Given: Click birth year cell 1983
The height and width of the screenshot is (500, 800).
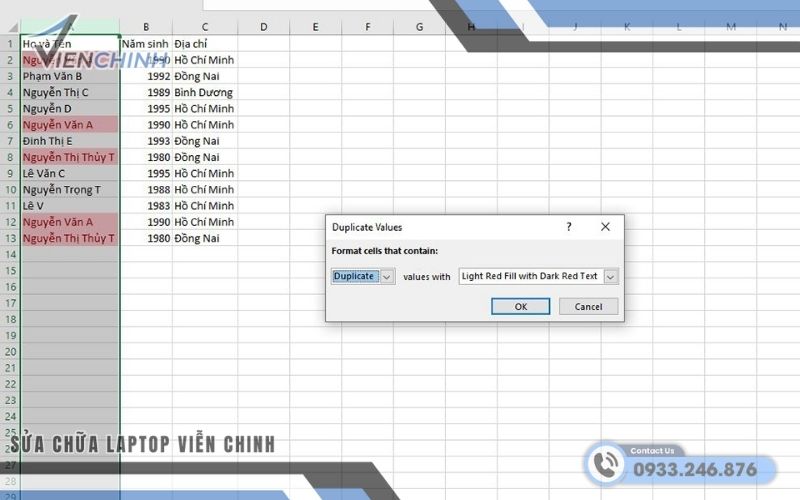Looking at the screenshot, I should click(x=146, y=206).
